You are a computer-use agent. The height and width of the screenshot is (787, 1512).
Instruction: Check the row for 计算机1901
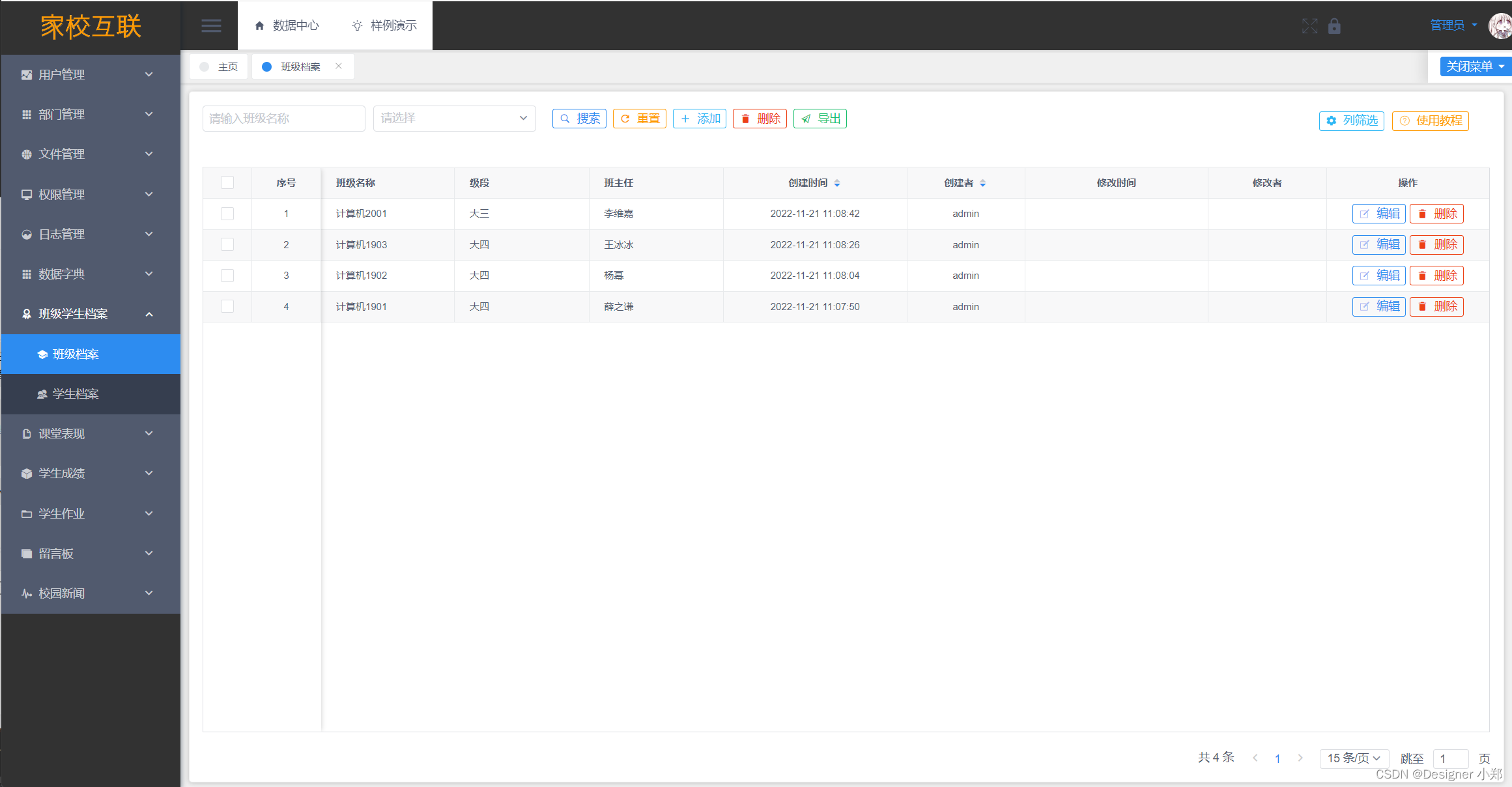[227, 306]
